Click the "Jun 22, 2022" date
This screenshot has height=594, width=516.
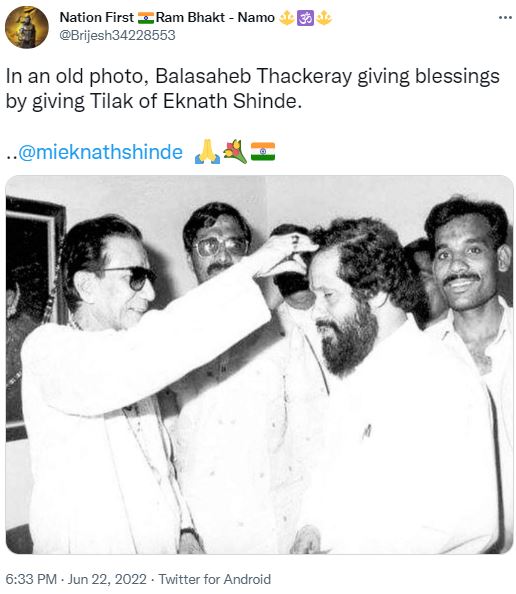(107, 579)
